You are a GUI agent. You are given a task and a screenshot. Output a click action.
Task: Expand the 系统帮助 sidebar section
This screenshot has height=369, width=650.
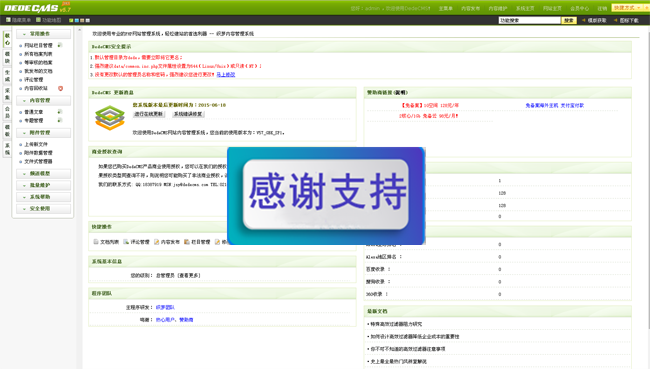(x=44, y=197)
